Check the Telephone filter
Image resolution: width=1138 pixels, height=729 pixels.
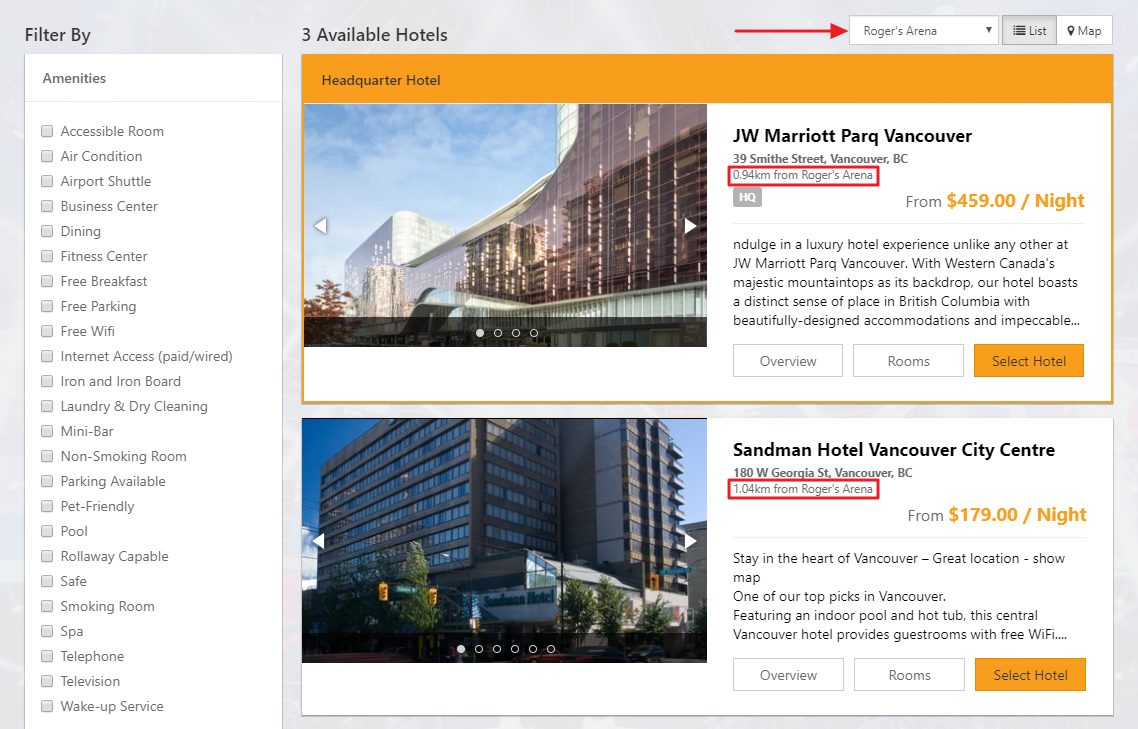(47, 656)
